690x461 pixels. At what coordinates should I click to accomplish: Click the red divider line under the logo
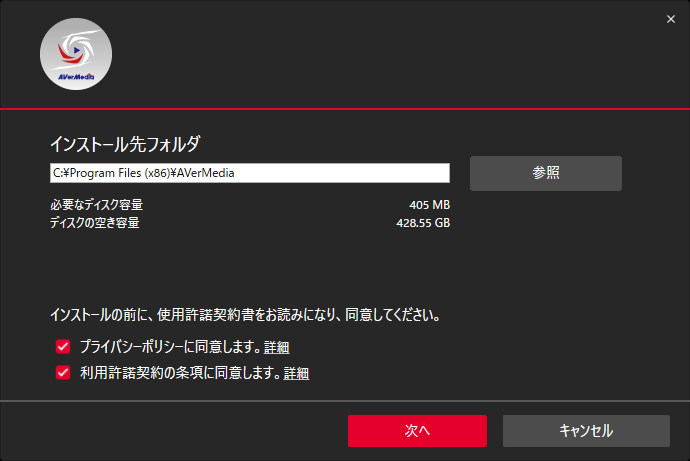[x=345, y=109]
